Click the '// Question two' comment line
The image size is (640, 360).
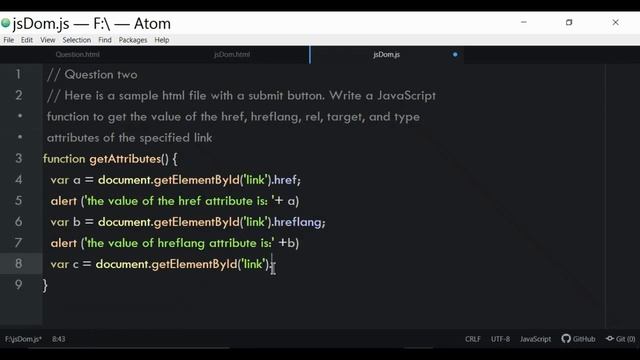[x=92, y=75]
